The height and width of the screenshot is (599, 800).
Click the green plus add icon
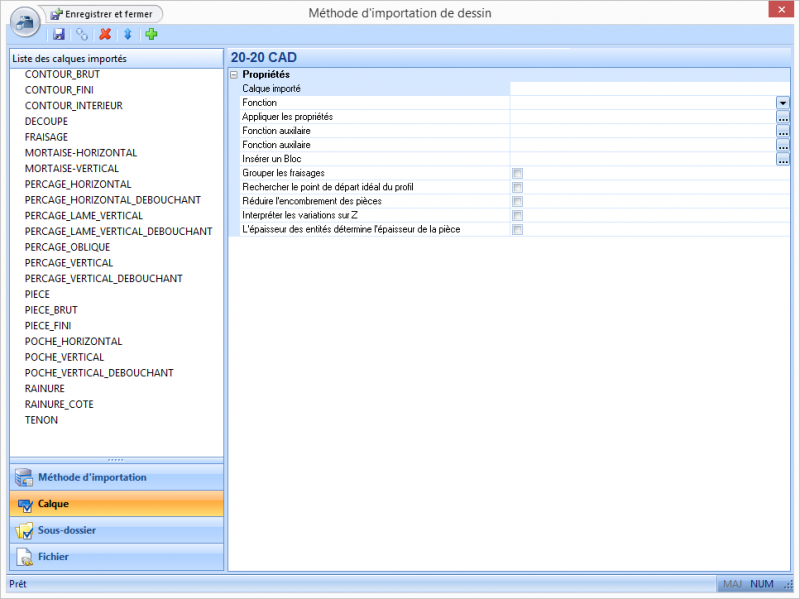click(151, 35)
